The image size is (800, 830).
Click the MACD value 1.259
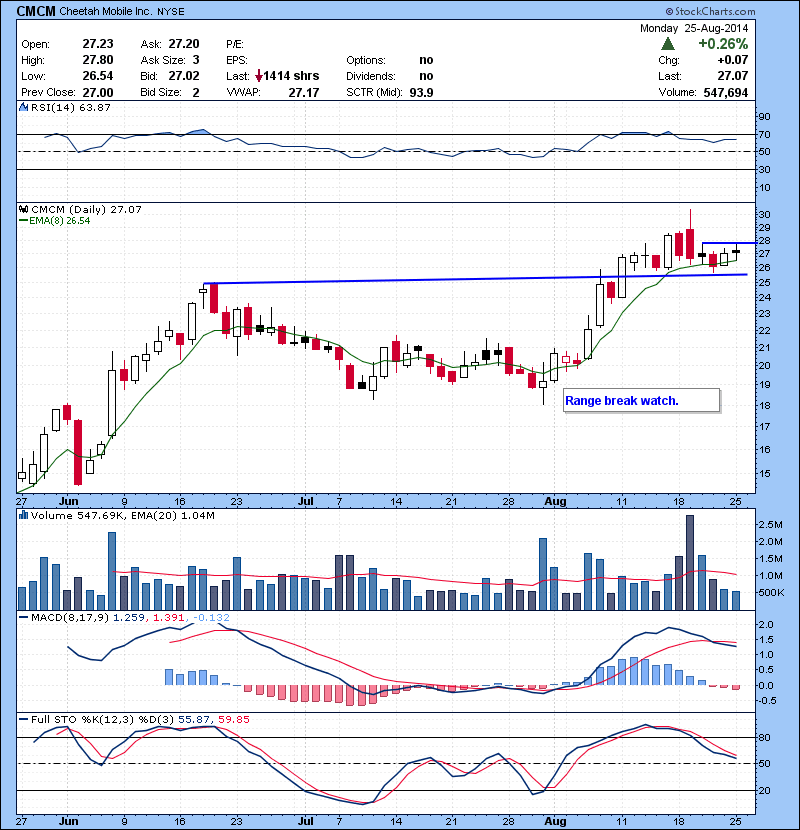(x=129, y=617)
